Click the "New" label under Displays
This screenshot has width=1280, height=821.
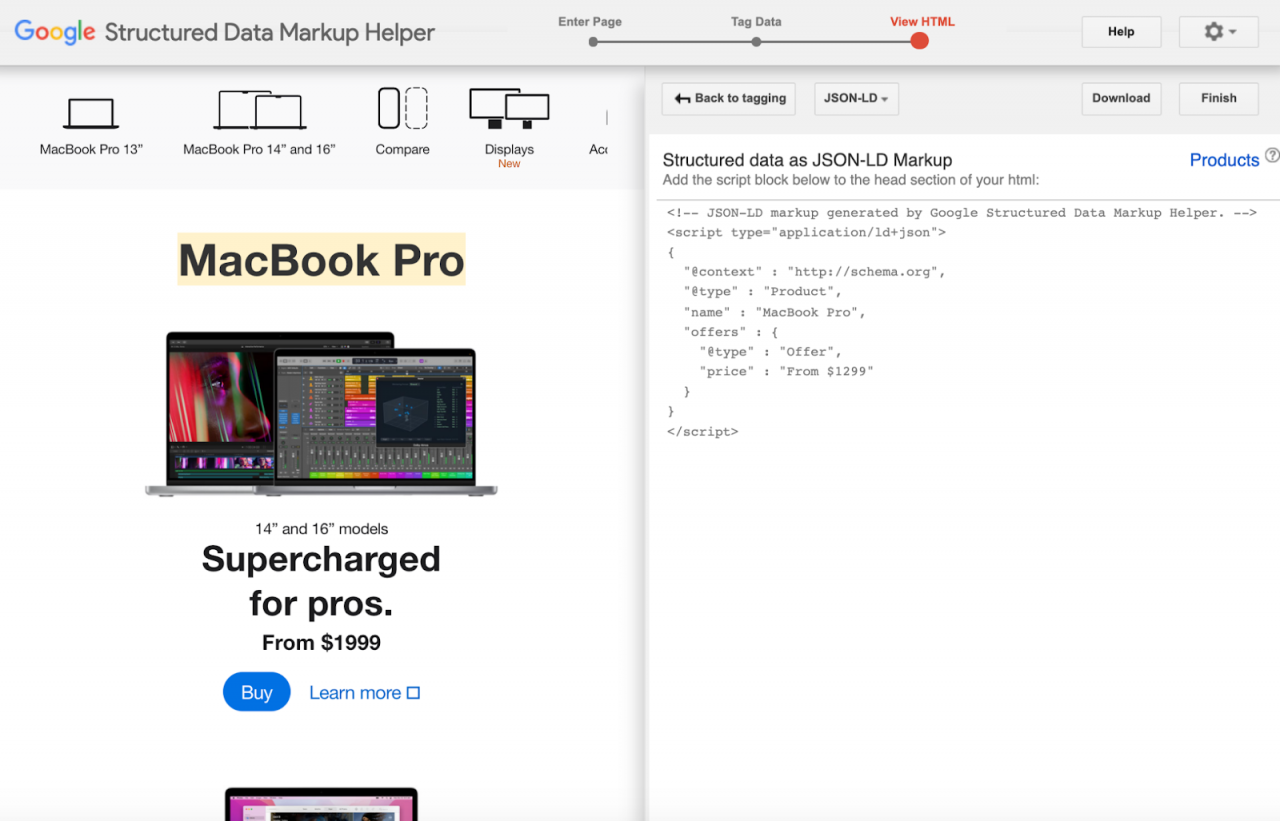(x=509, y=164)
